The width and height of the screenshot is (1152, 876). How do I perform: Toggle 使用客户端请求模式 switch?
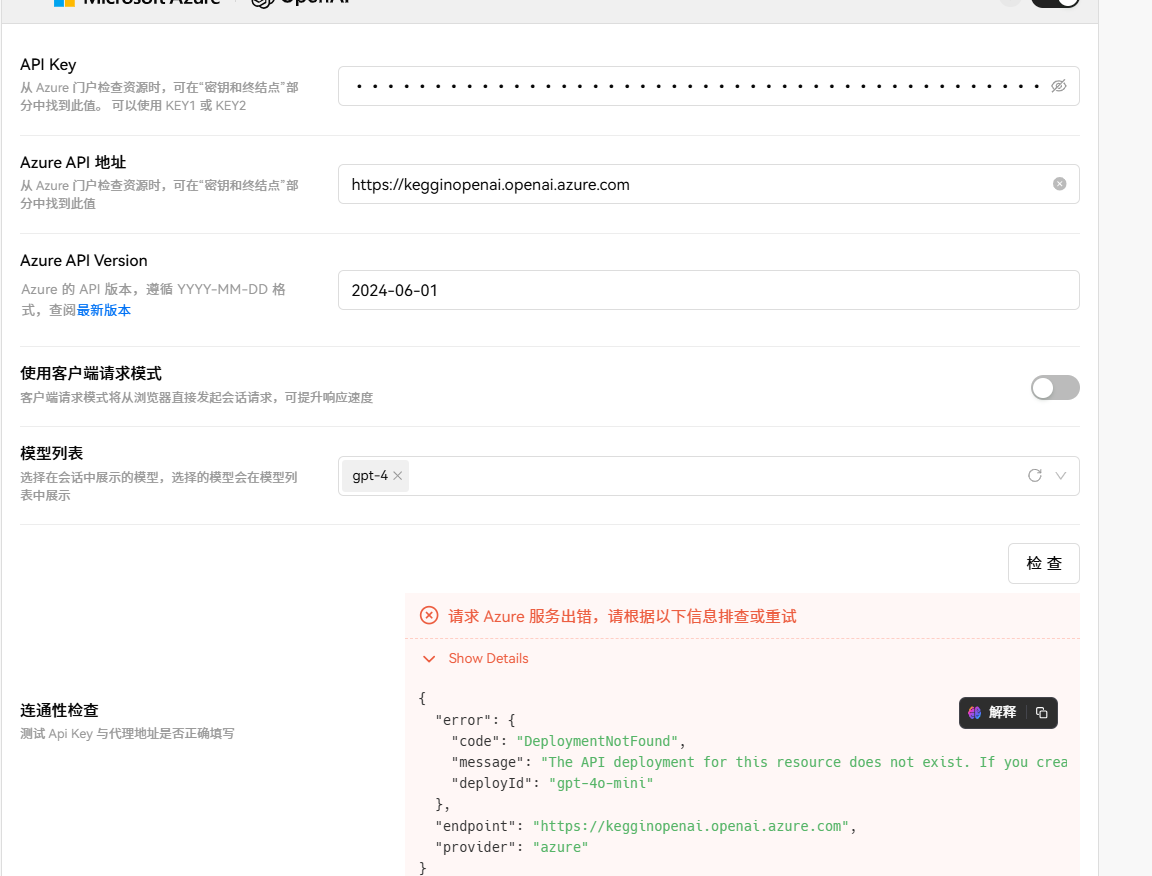(x=1055, y=387)
